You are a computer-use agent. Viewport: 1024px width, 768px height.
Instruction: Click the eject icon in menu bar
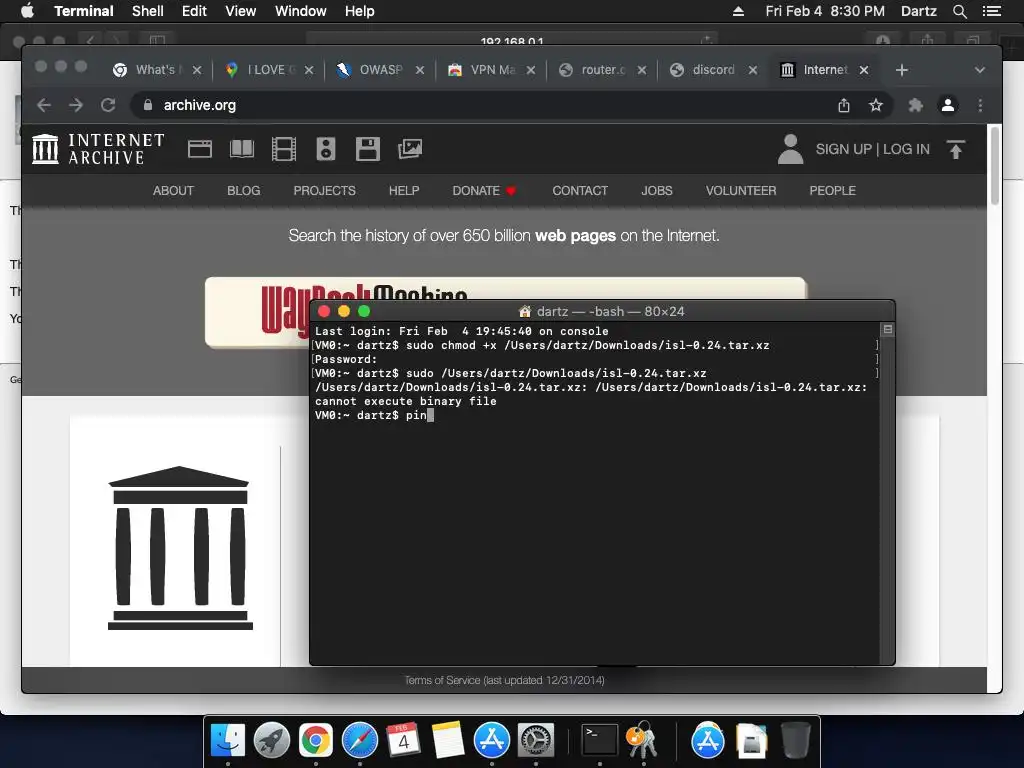(x=738, y=11)
